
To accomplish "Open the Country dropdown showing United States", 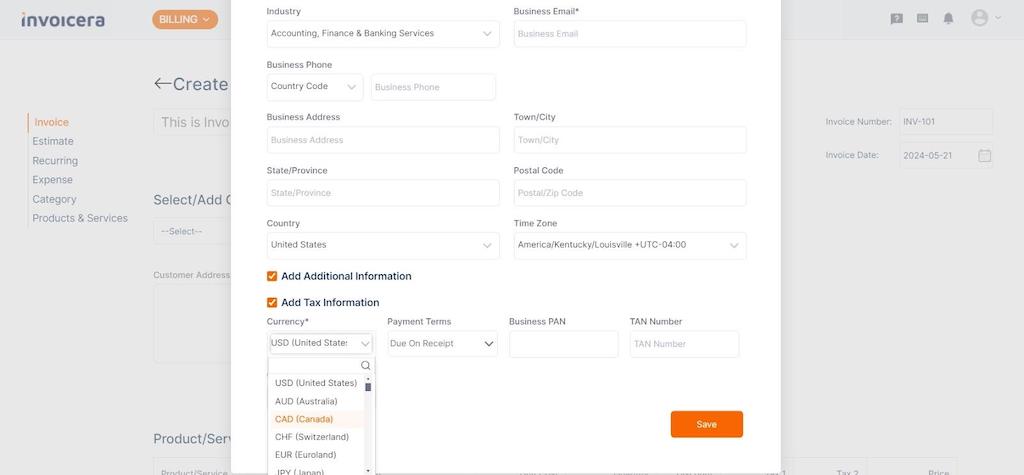I will [383, 245].
